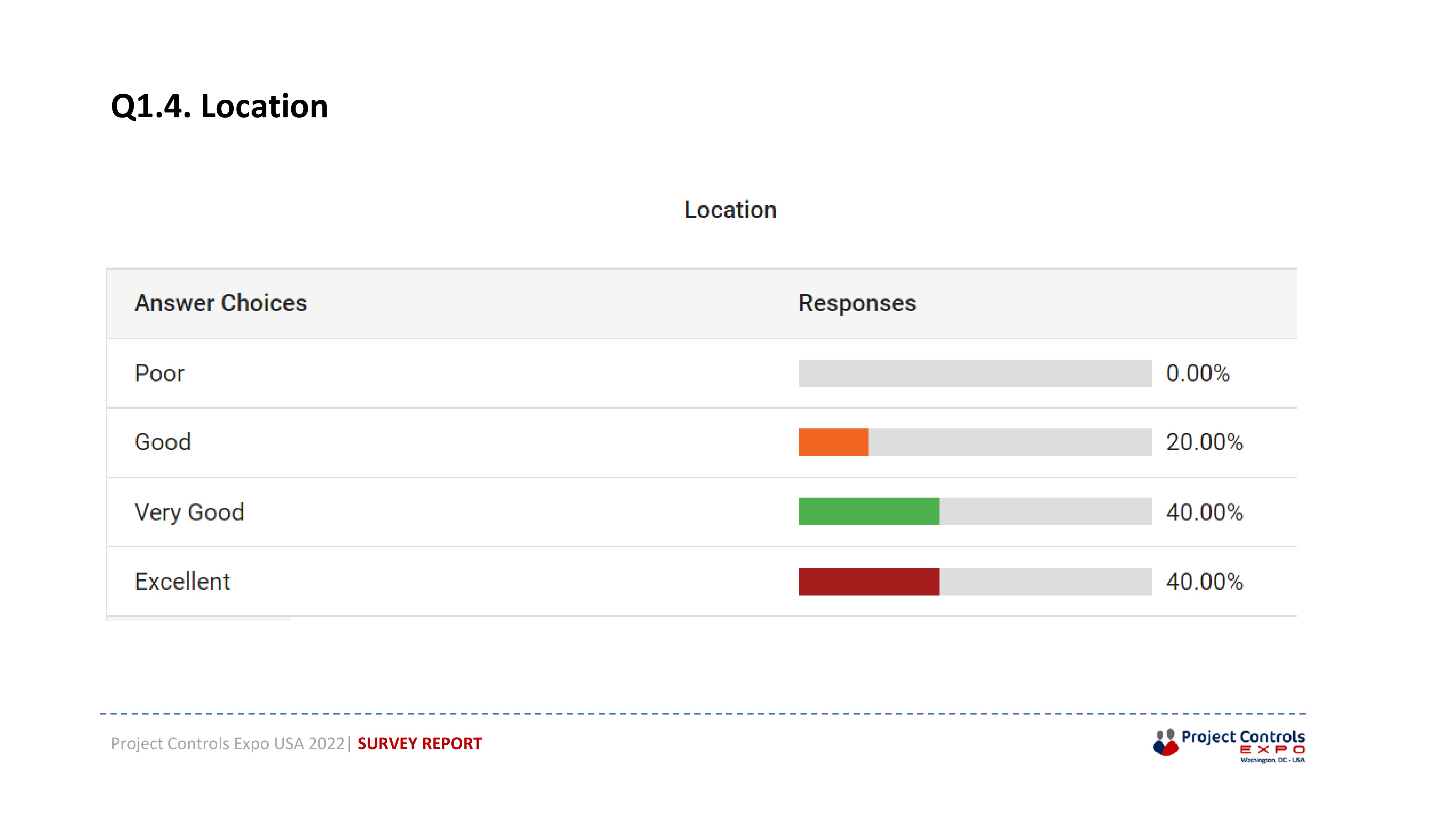
Task: Click the Washington, DC - USA logo caption
Action: (x=1272, y=760)
